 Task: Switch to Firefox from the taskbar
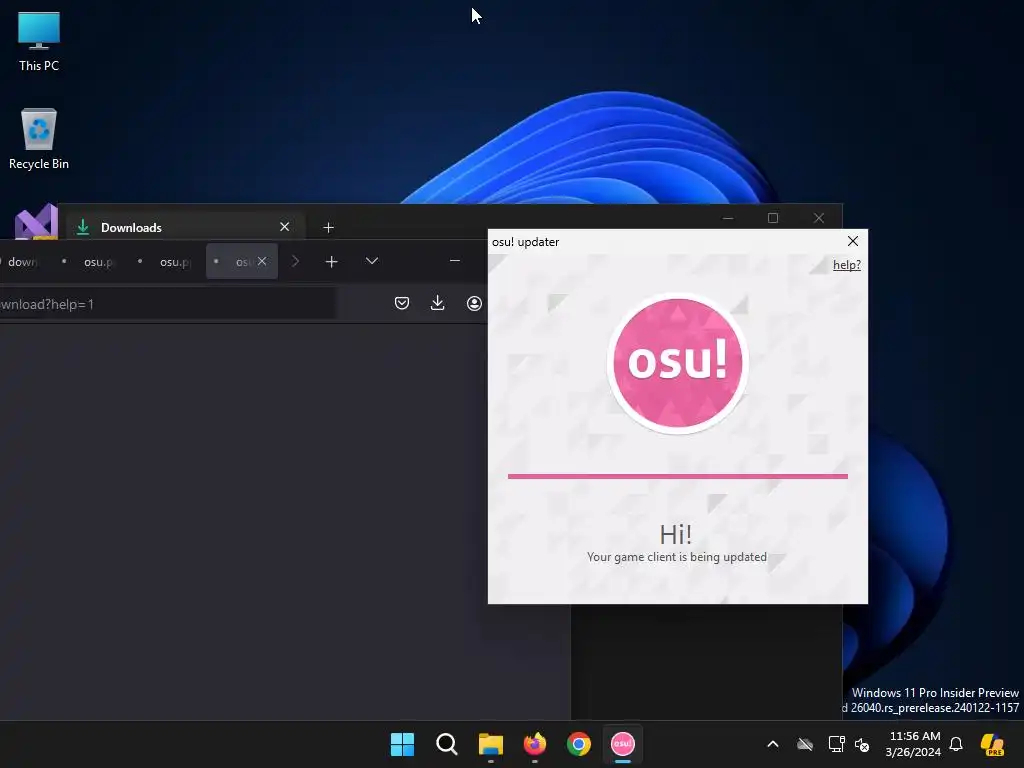click(535, 744)
